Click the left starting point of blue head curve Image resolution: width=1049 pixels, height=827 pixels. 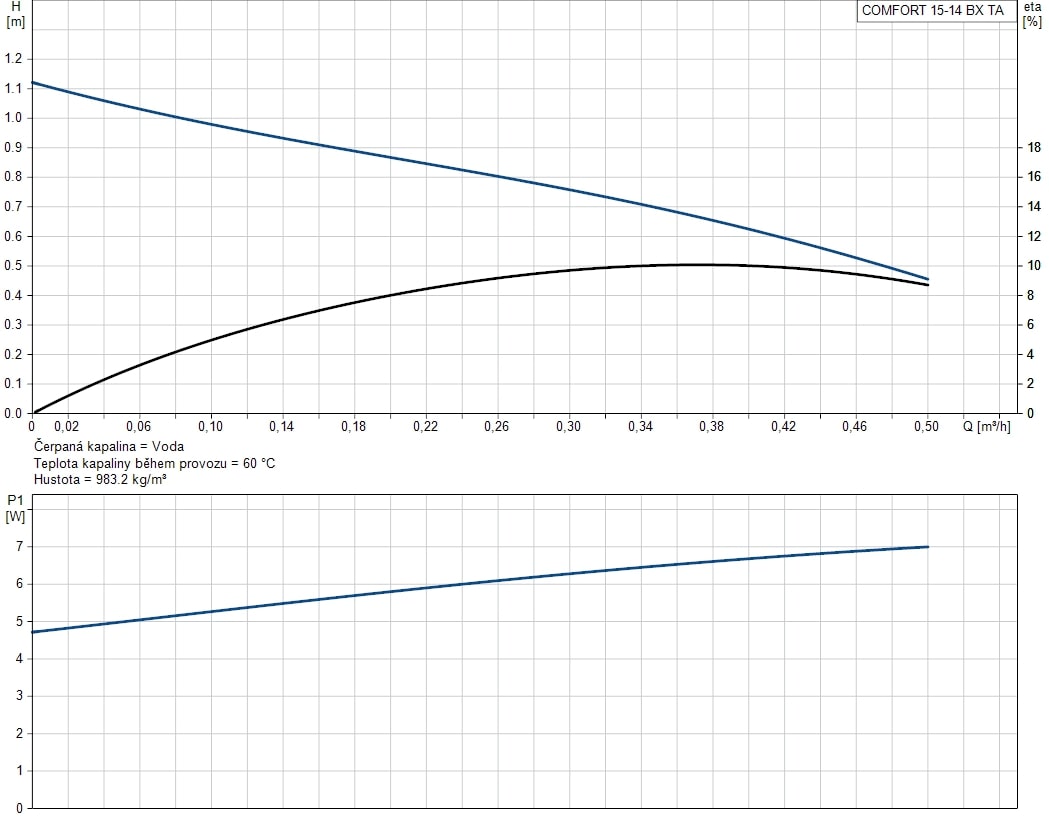click(x=33, y=82)
